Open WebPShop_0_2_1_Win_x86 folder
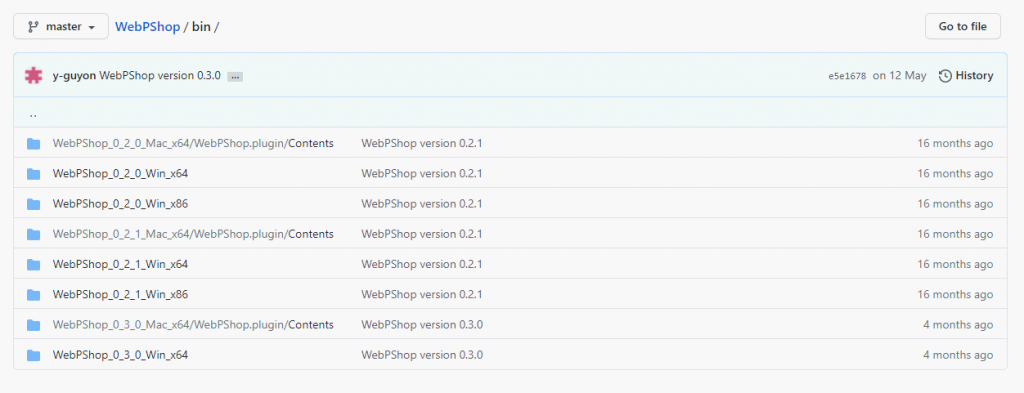Screen dimensions: 1024x393 tap(120, 294)
